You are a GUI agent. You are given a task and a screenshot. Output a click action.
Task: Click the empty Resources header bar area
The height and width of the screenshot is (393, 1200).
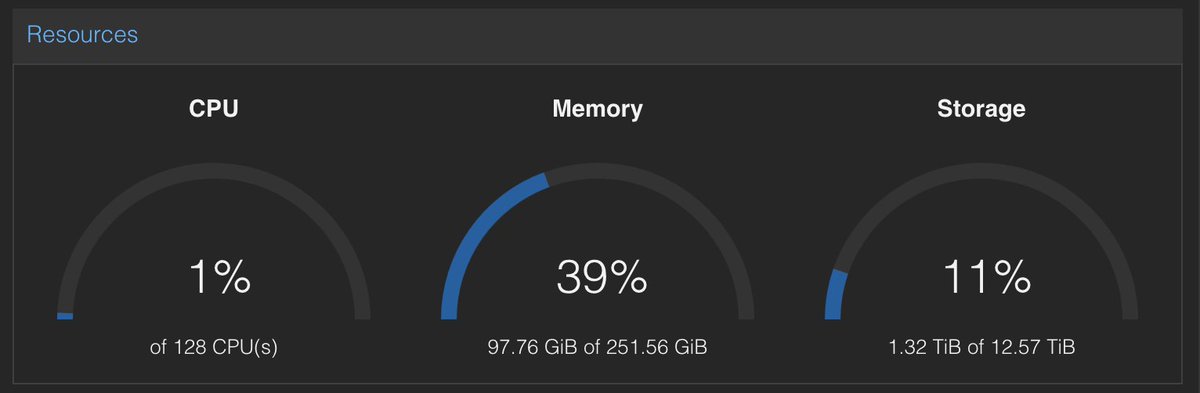point(660,35)
